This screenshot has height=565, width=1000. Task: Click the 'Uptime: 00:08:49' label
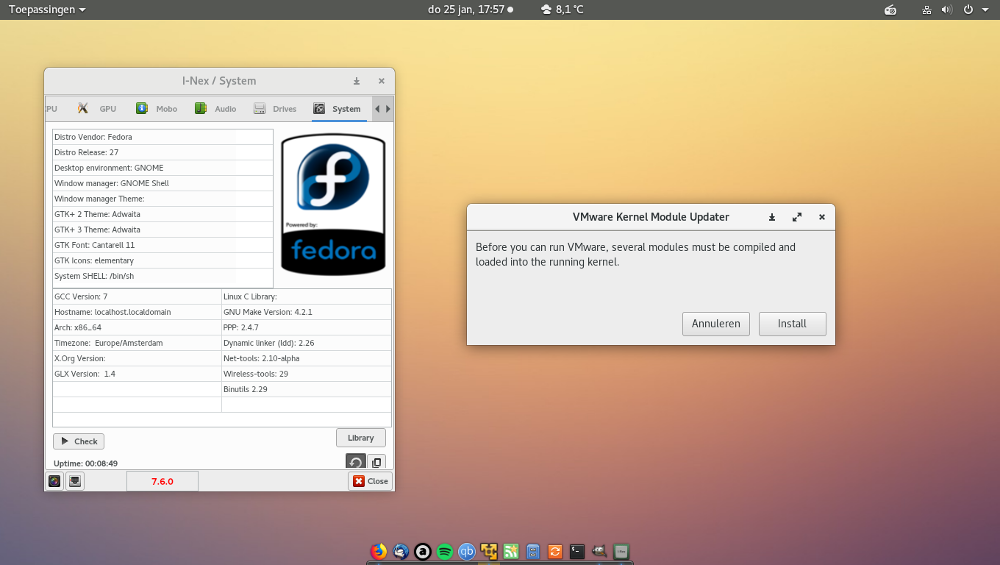click(x=85, y=464)
